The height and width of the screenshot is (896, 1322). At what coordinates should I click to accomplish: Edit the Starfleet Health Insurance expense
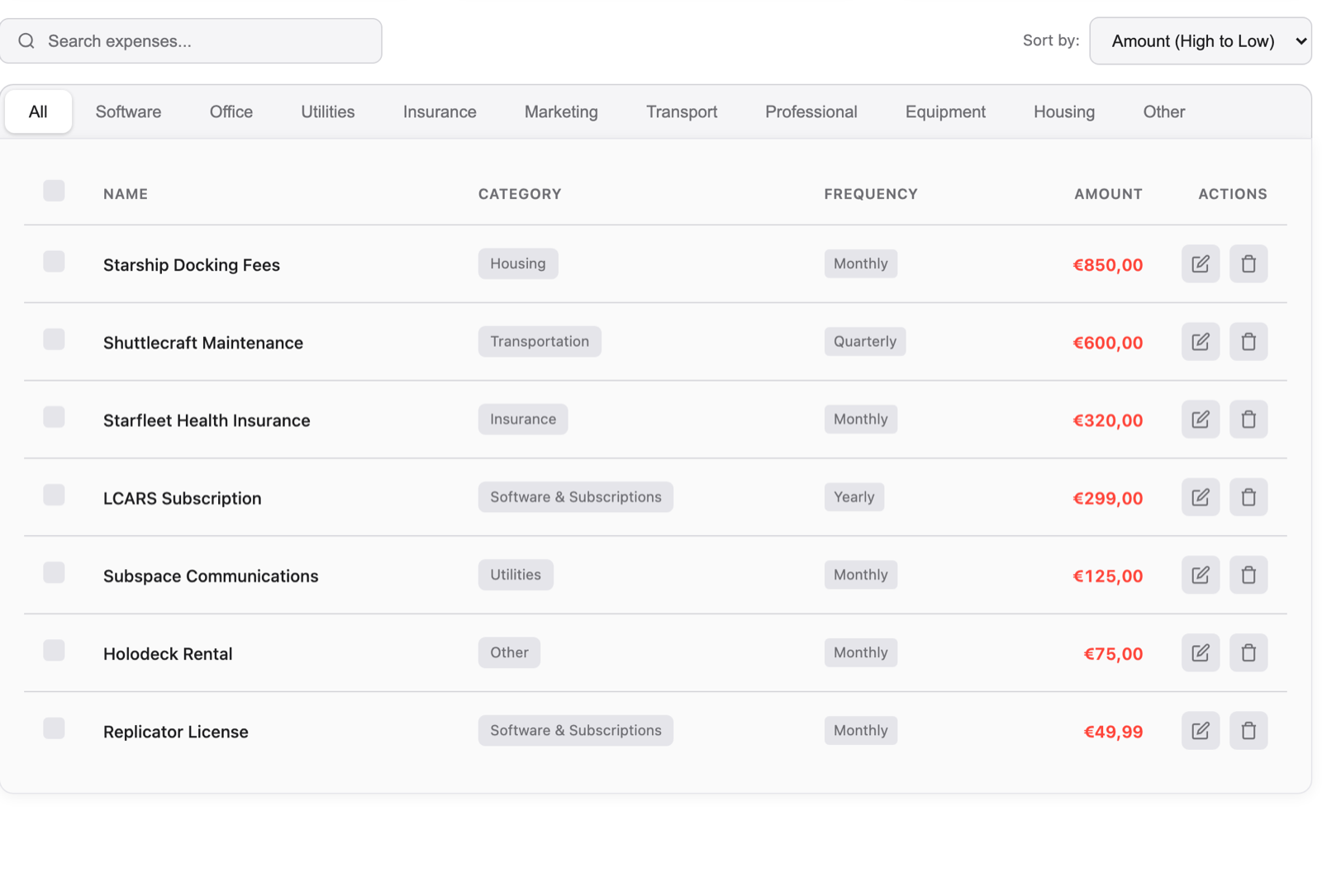click(1200, 420)
